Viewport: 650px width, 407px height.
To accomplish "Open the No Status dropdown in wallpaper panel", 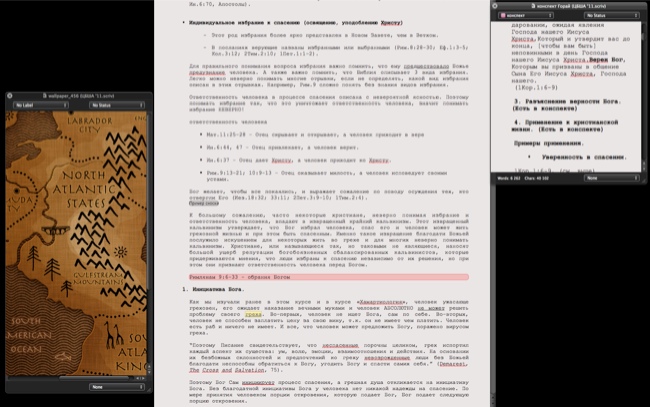I will tap(116, 105).
